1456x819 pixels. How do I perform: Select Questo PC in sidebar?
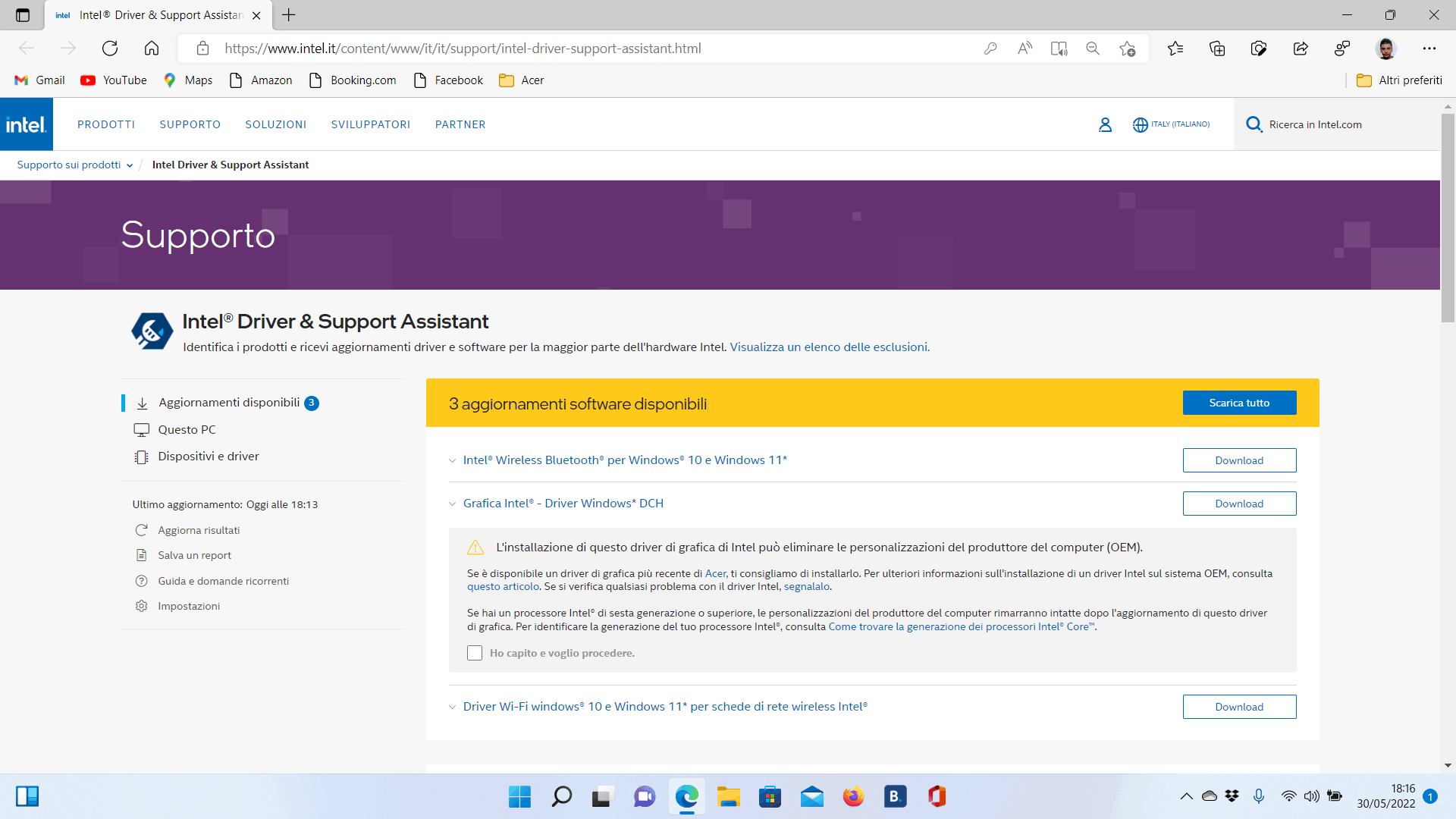(187, 429)
